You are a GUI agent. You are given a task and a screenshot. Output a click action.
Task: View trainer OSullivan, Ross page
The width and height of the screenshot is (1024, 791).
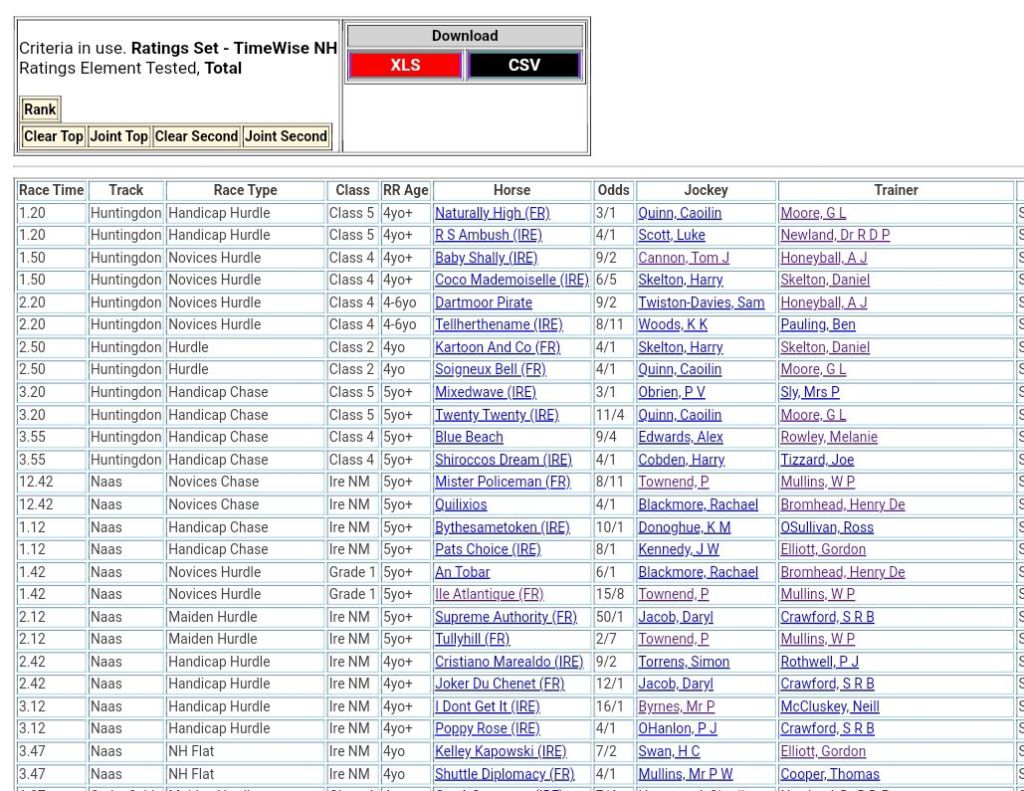(x=826, y=527)
